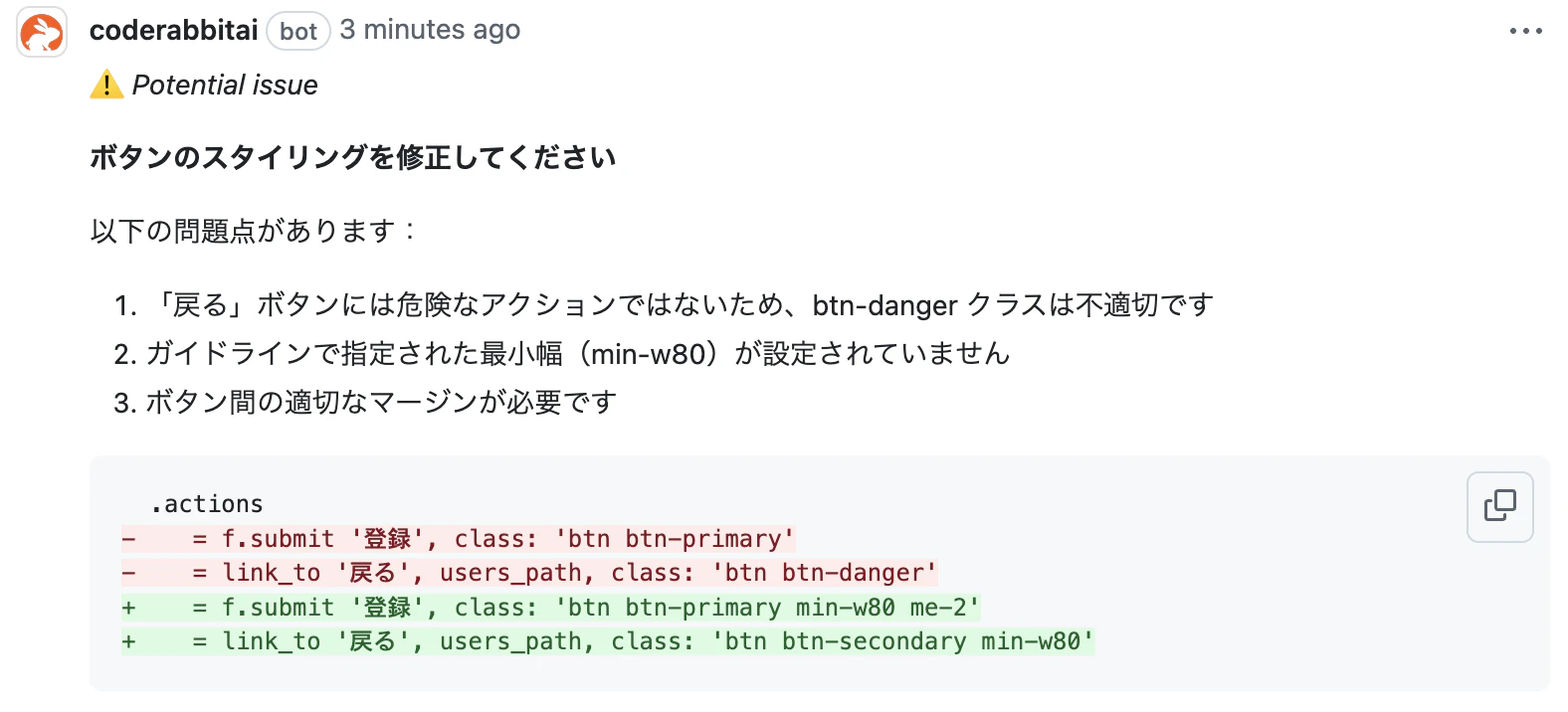
Task: Select the warning emoji beside Potential issue
Action: [x=104, y=85]
